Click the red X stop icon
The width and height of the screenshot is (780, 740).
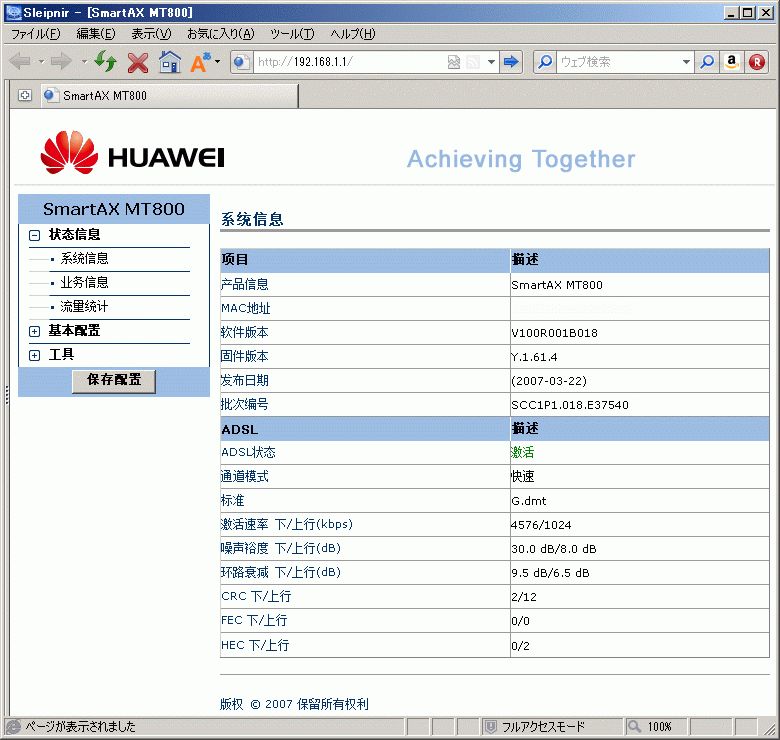[x=138, y=62]
